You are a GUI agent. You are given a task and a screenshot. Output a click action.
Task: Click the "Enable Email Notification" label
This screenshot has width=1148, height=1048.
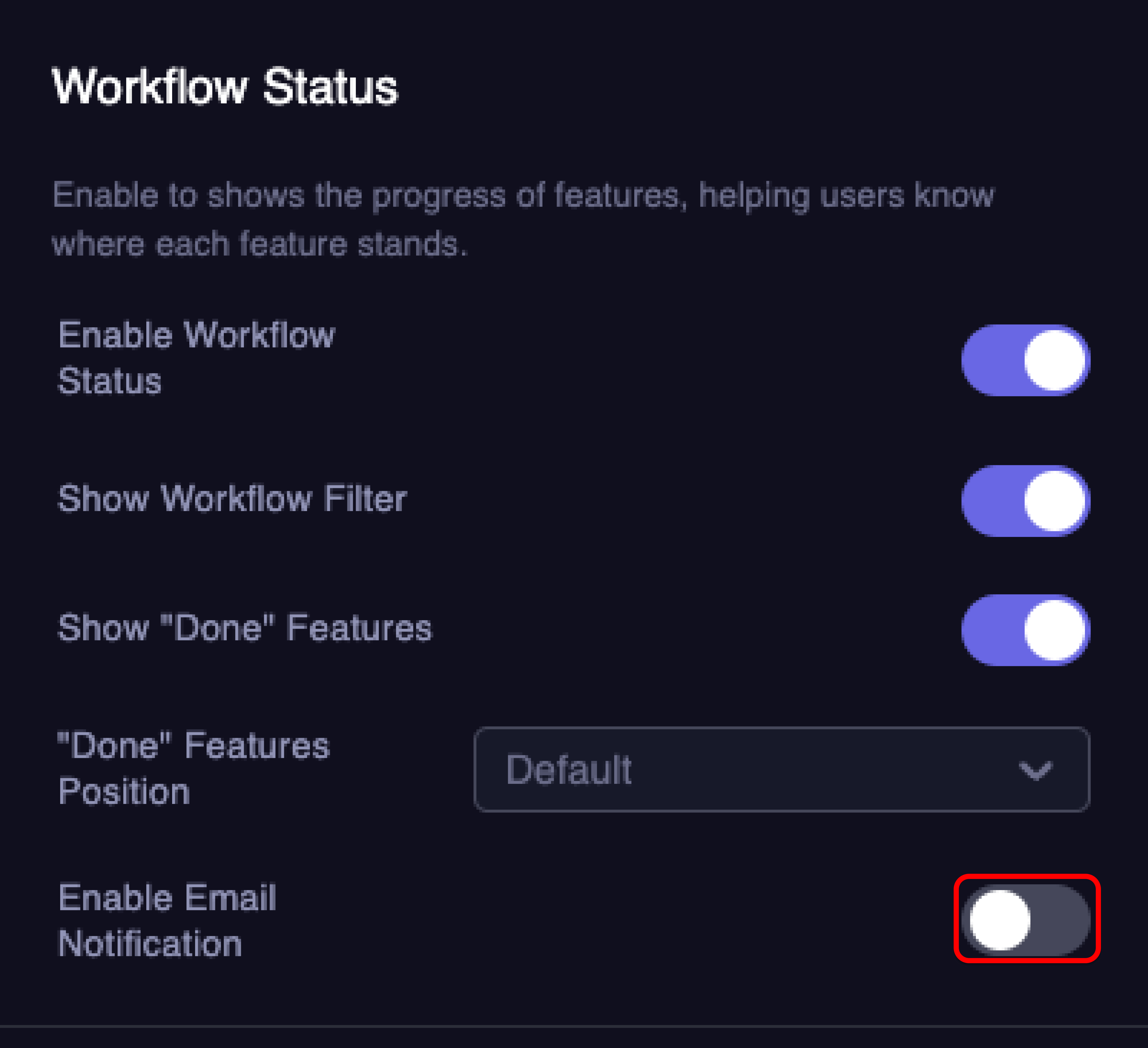(167, 920)
